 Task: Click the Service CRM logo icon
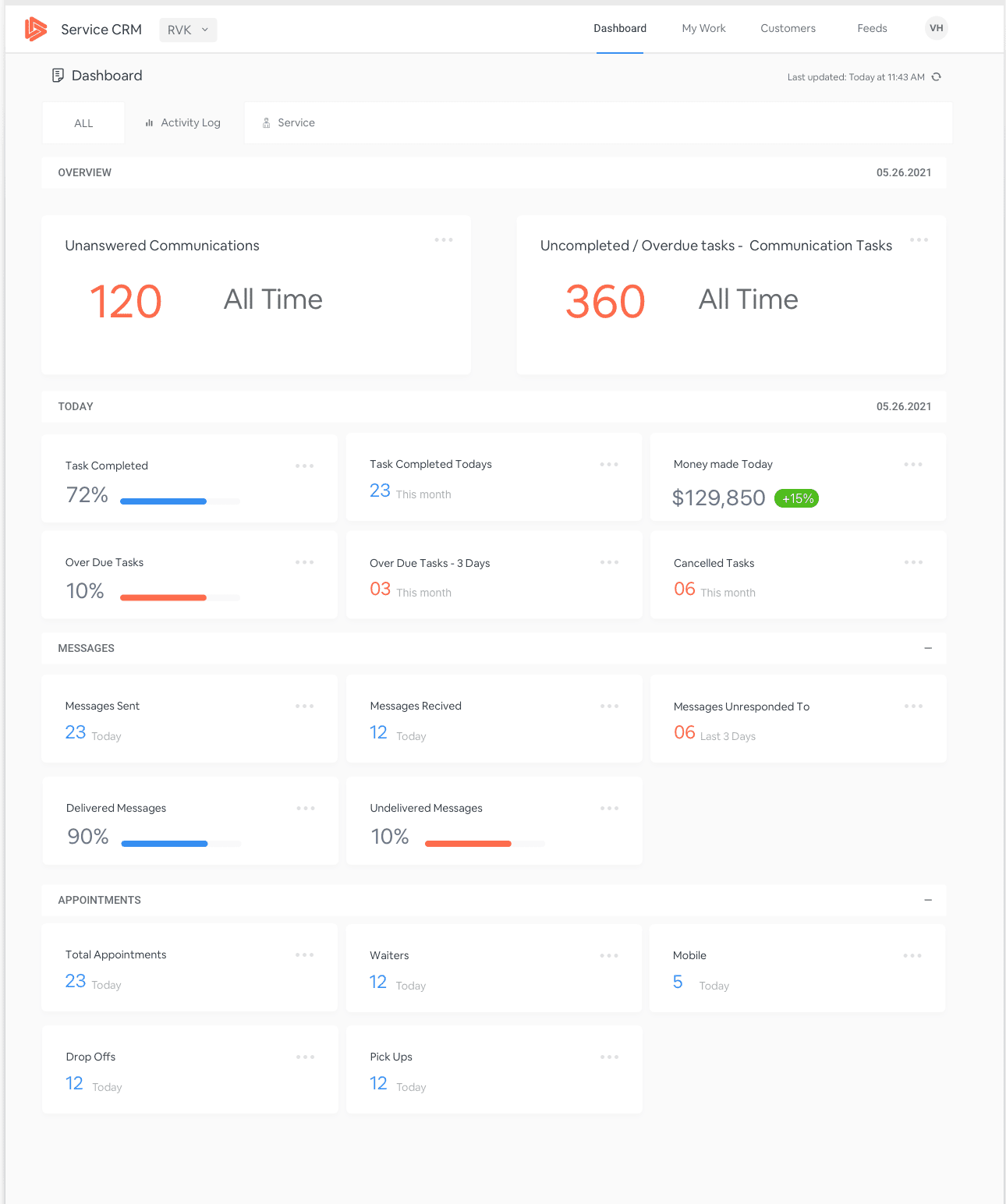pos(36,30)
